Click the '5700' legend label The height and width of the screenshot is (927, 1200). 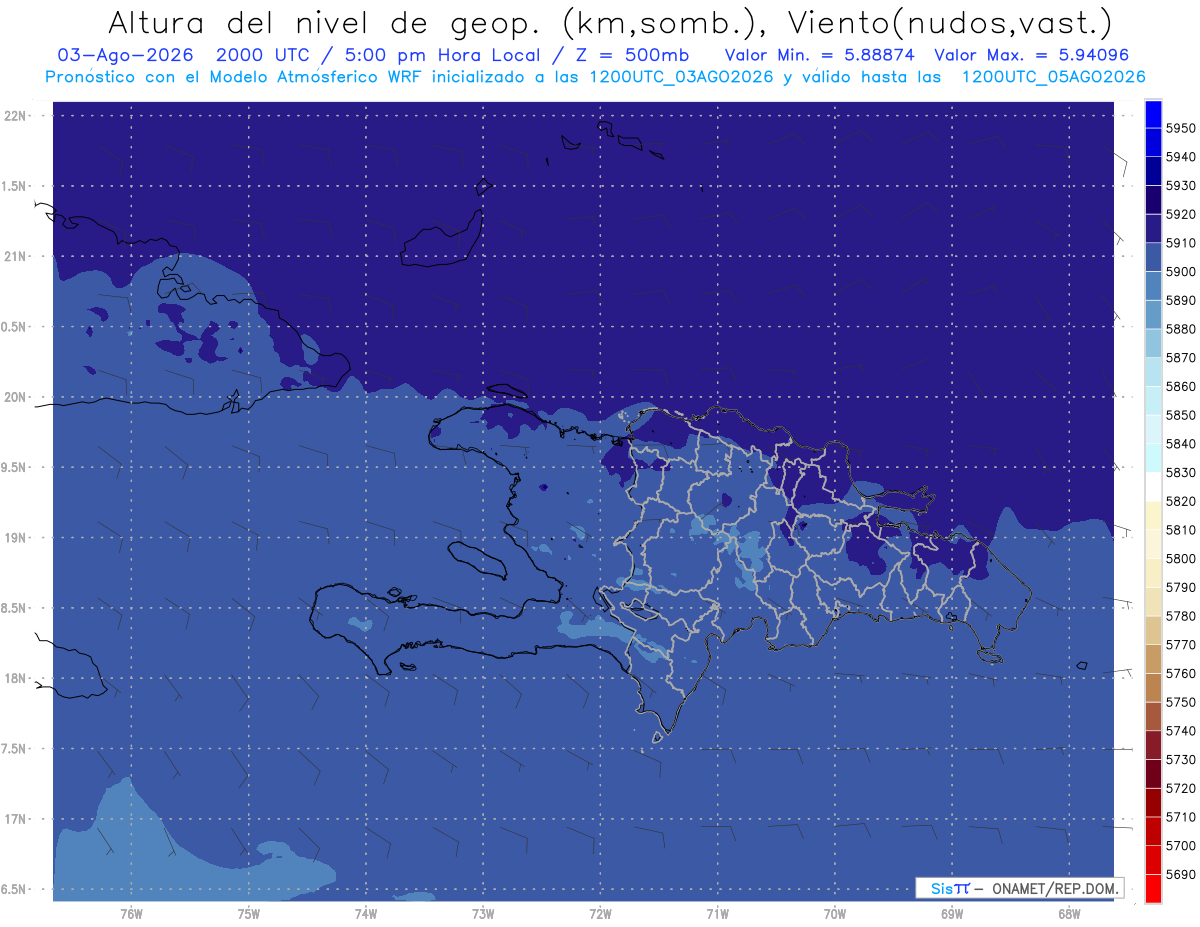1180,845
